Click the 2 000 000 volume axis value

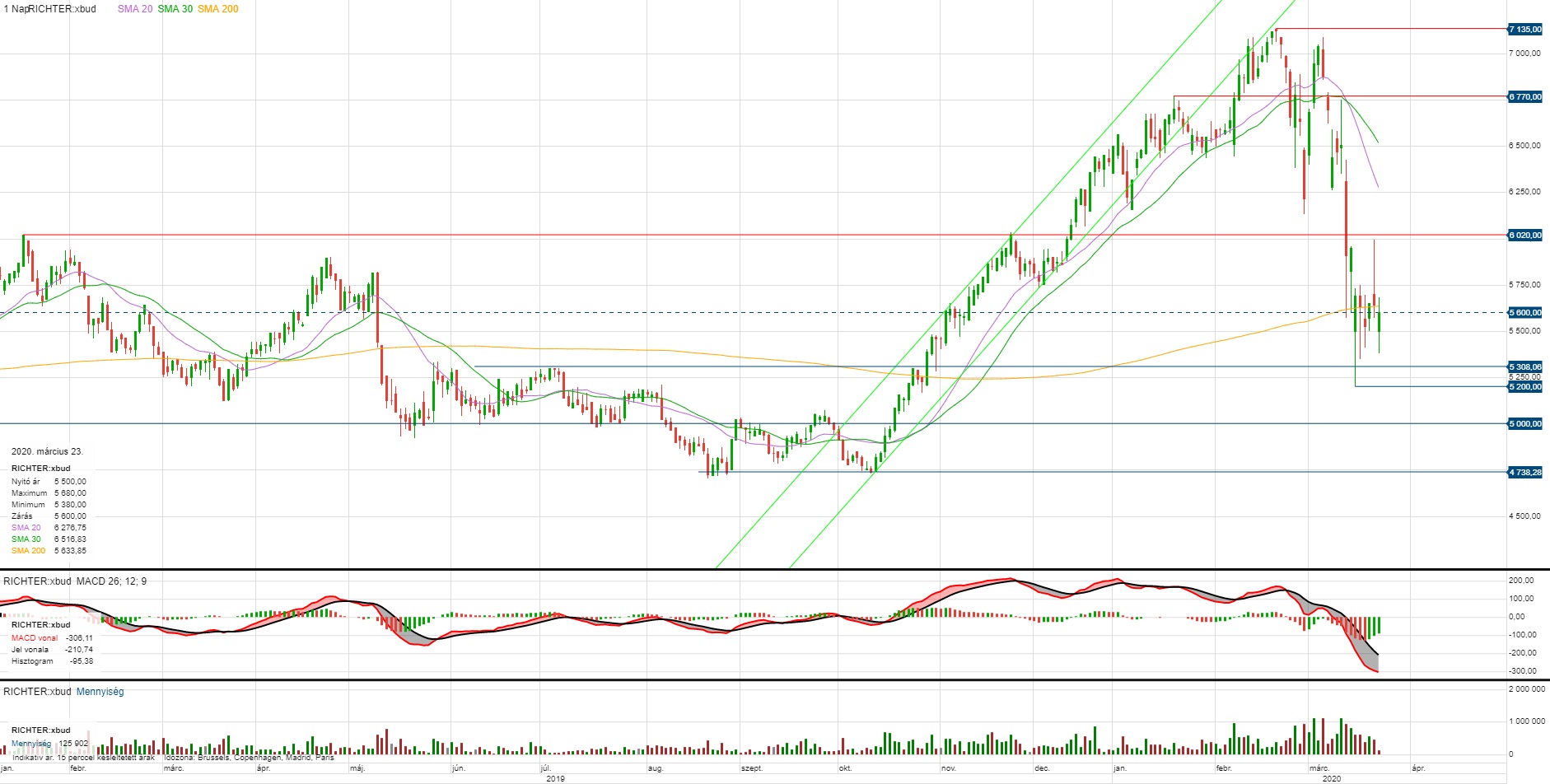(1526, 689)
